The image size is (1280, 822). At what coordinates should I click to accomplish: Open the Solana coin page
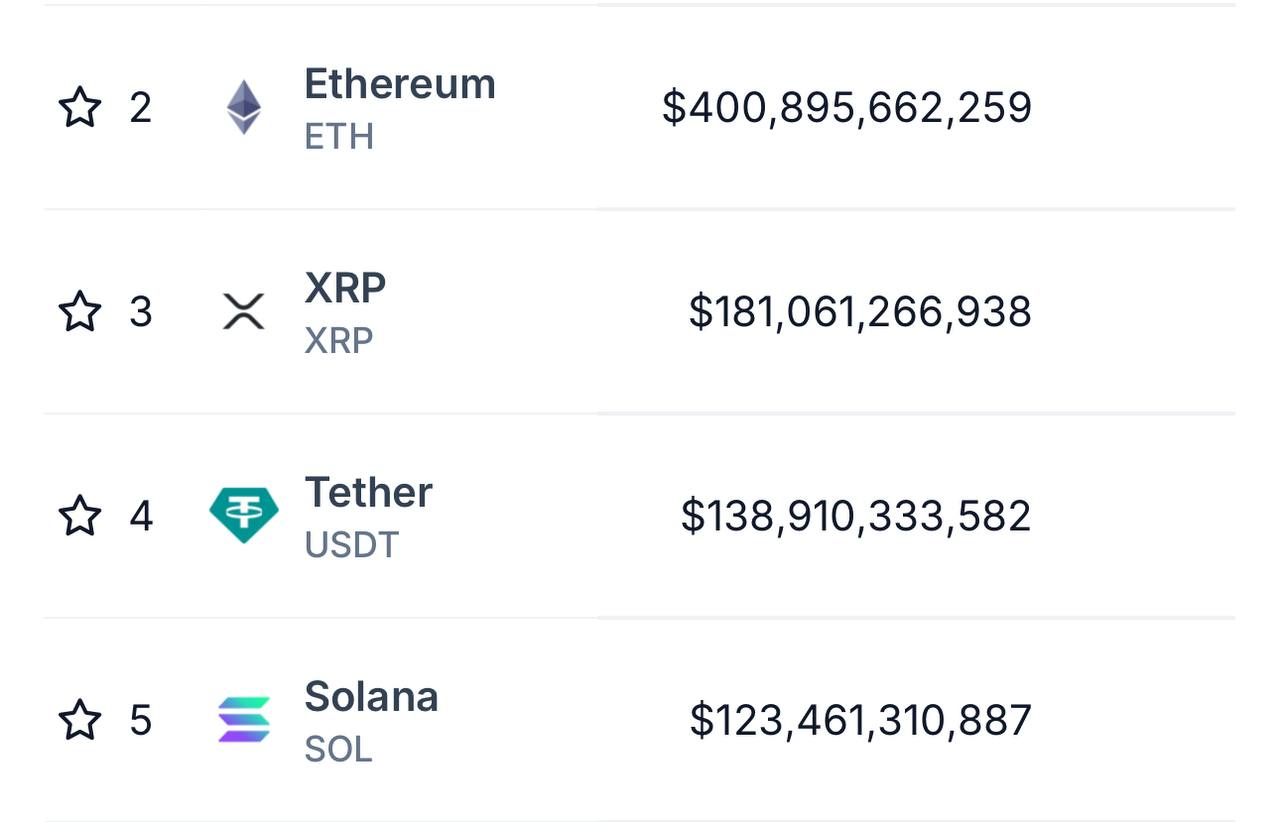click(x=371, y=696)
